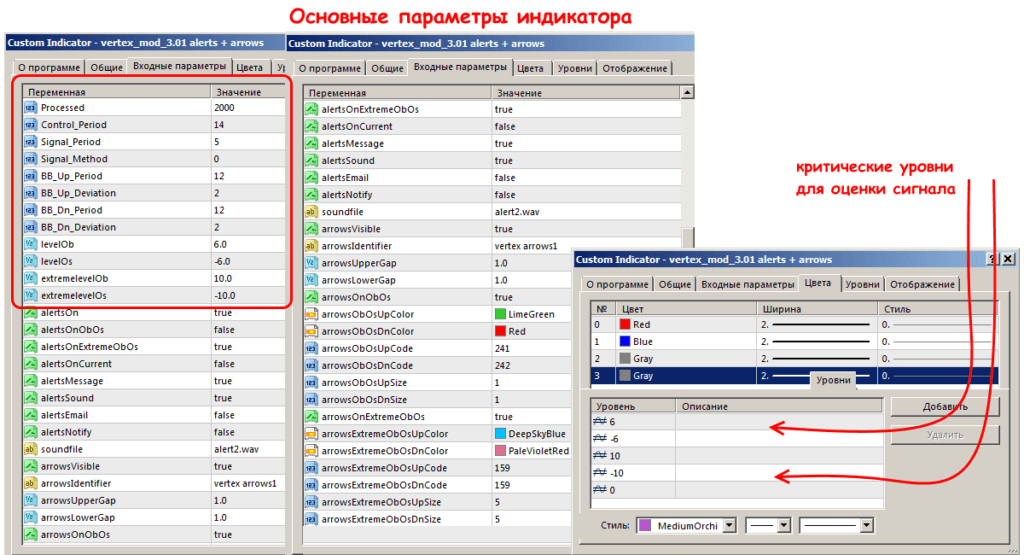Click the level line icon beside 0
This screenshot has height=555, width=1024.
600,489
